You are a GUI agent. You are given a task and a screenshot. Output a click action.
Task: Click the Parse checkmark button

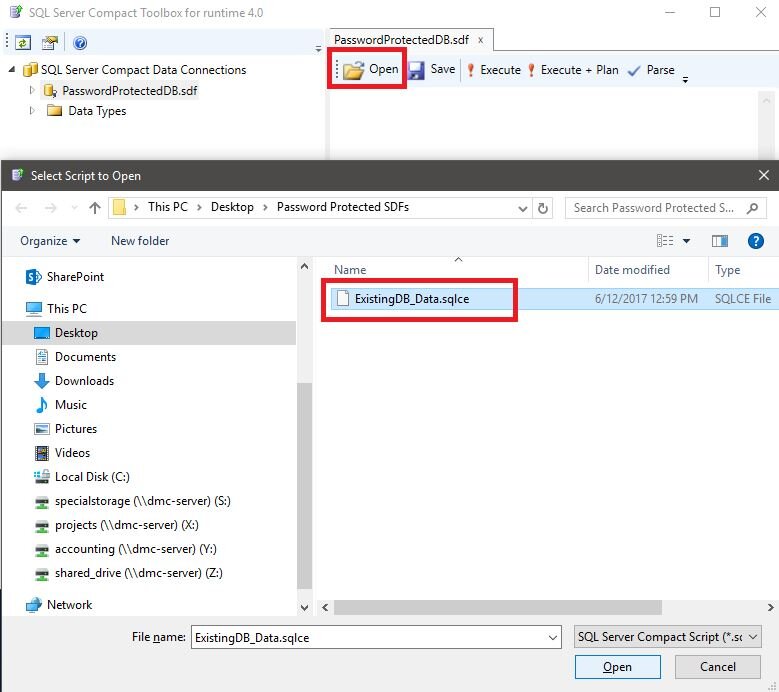click(x=651, y=70)
